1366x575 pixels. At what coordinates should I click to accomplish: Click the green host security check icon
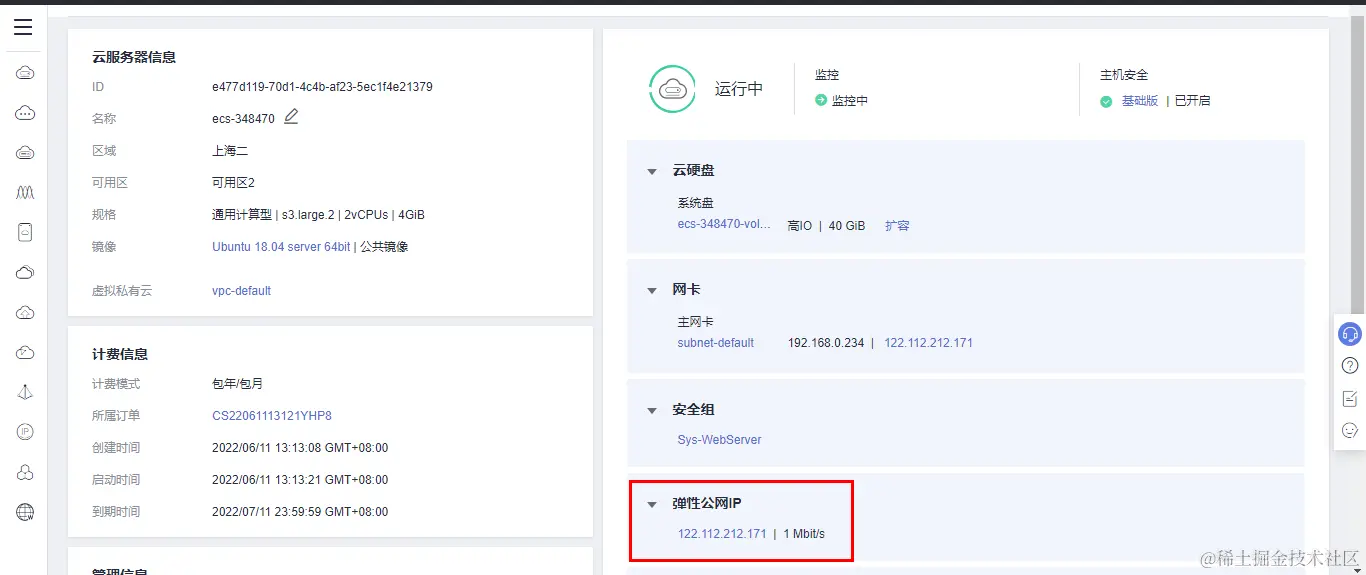click(x=1106, y=101)
